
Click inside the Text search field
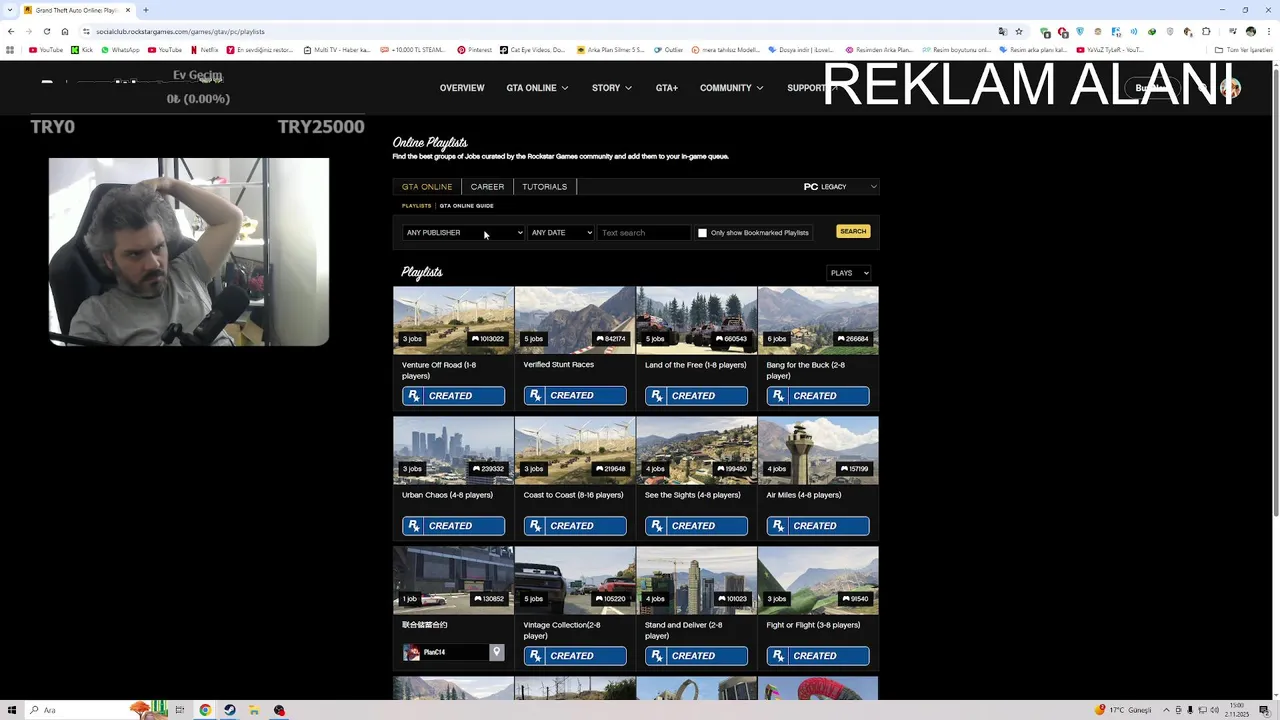click(x=644, y=233)
